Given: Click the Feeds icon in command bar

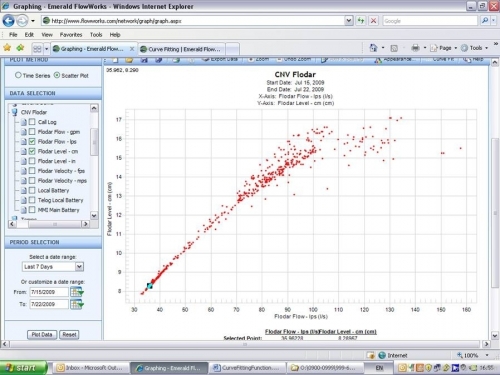Looking at the screenshot, I should click(x=394, y=48).
